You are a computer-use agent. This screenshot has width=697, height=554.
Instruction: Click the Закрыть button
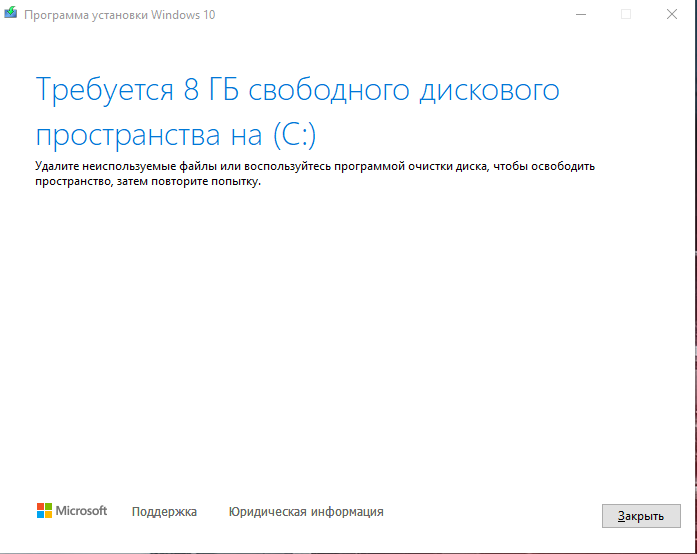641,516
